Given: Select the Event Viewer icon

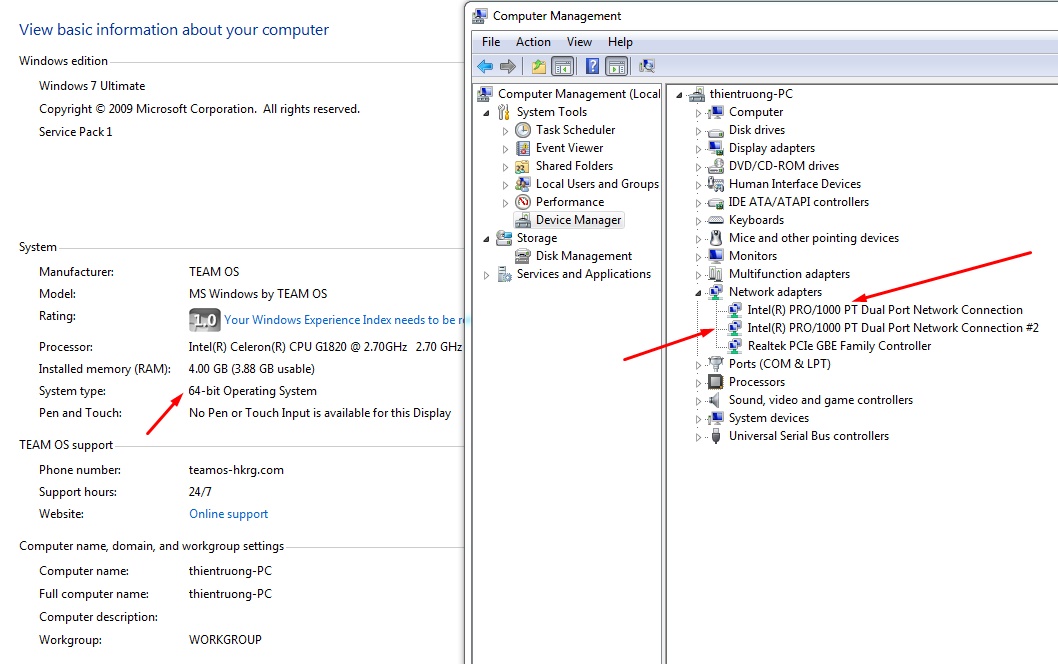Looking at the screenshot, I should [523, 148].
